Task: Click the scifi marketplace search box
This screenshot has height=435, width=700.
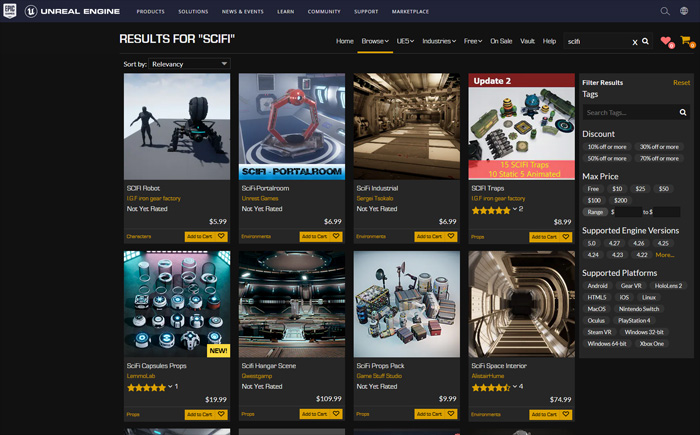Action: click(597, 42)
